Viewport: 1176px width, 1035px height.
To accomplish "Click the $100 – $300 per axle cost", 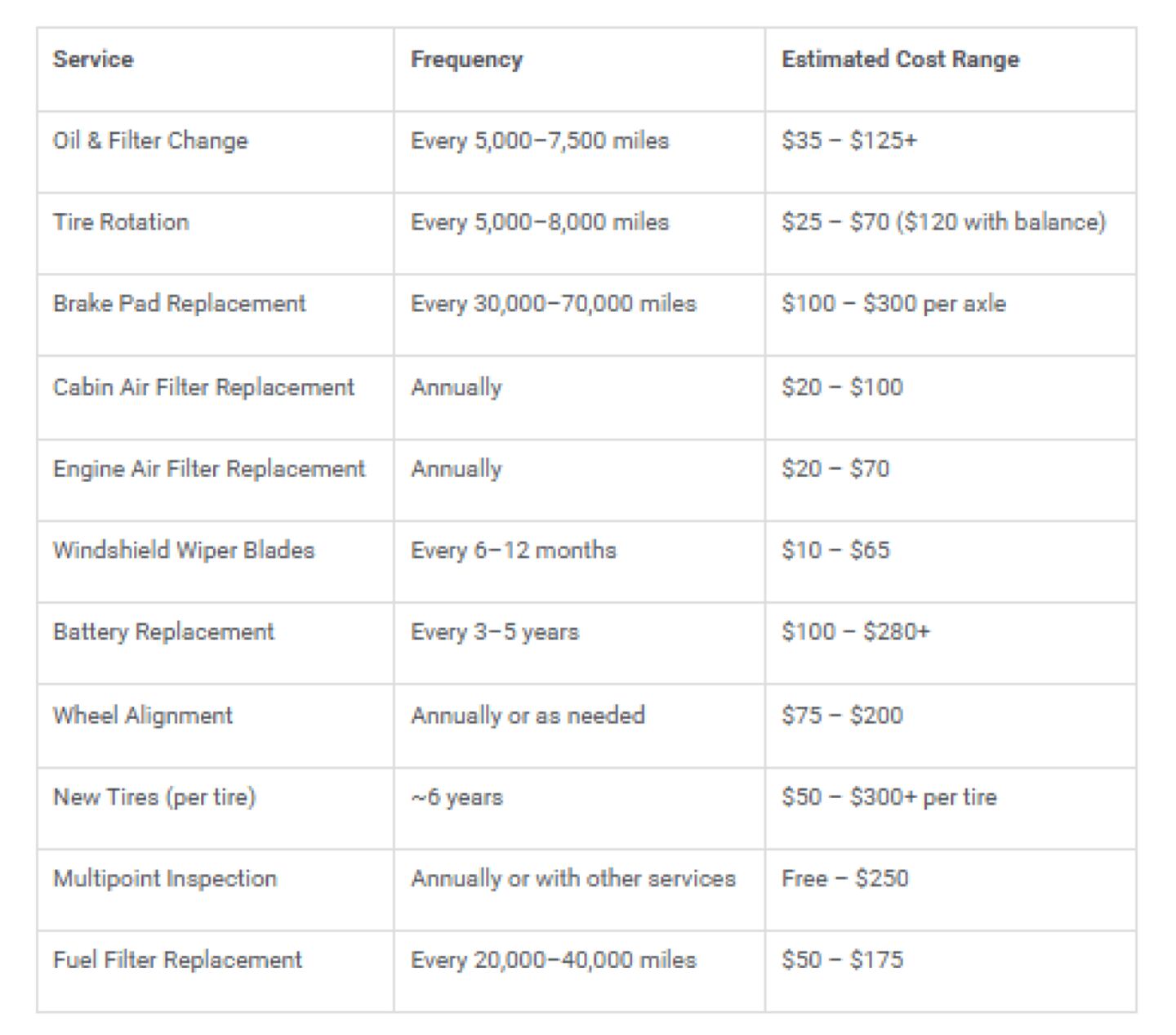I will [x=893, y=304].
